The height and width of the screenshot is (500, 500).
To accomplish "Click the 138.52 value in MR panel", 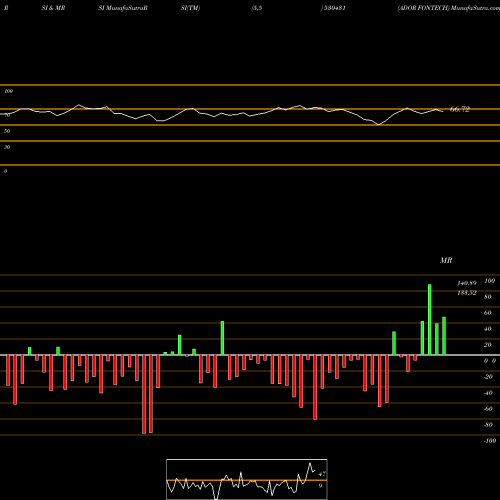I will click(x=467, y=293).
